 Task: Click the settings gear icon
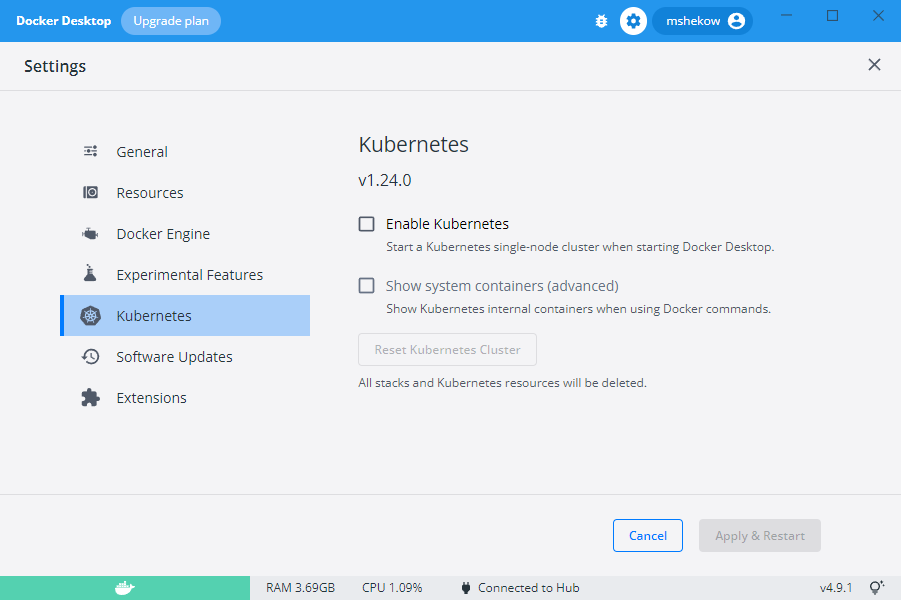[633, 21]
